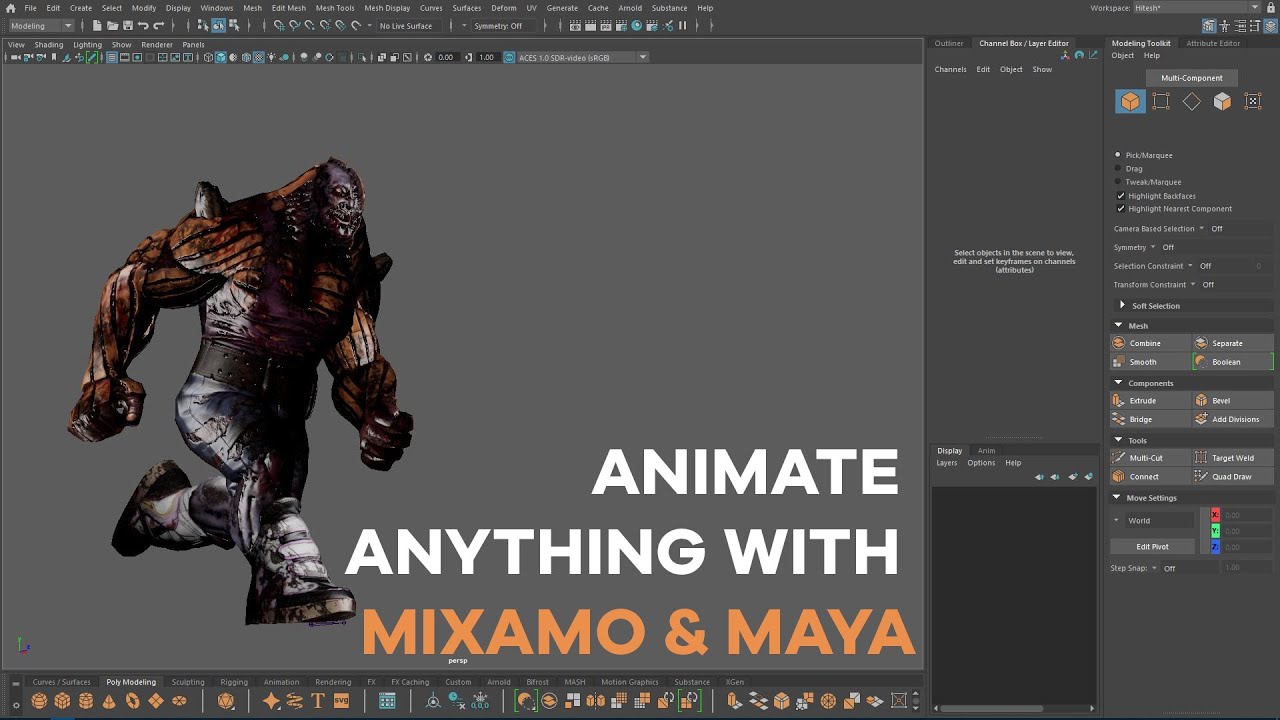Open the Deform menu
Viewport: 1280px width, 720px height.
tap(504, 8)
